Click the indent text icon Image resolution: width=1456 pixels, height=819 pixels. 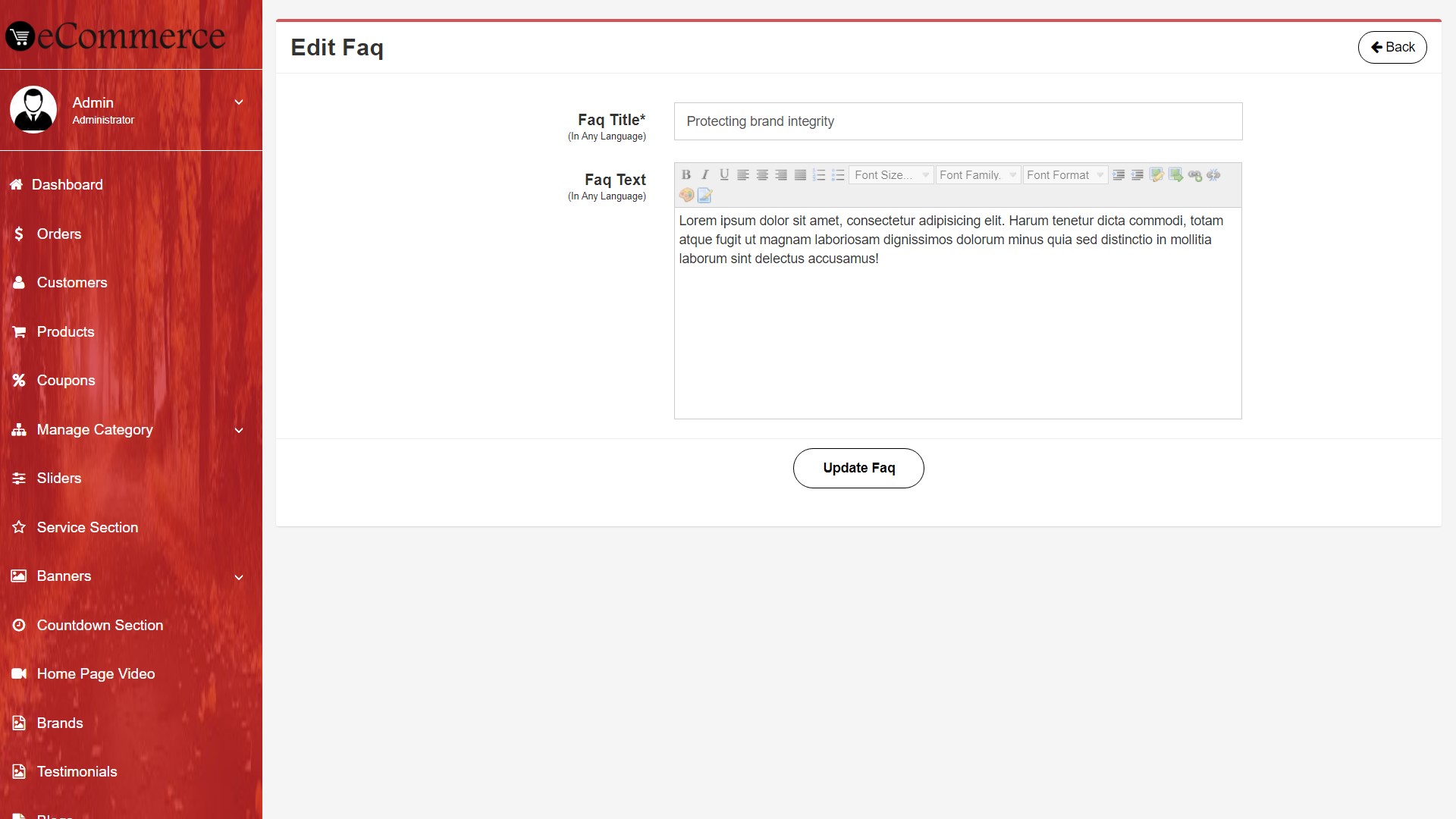(1119, 175)
